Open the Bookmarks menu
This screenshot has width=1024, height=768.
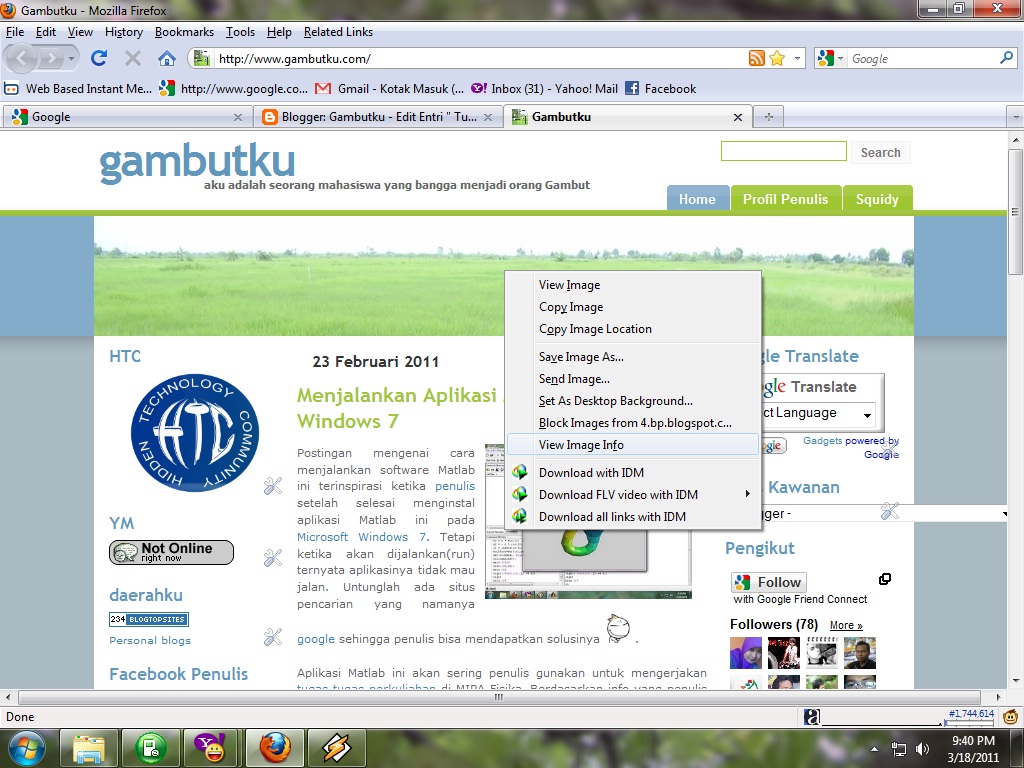click(x=184, y=31)
